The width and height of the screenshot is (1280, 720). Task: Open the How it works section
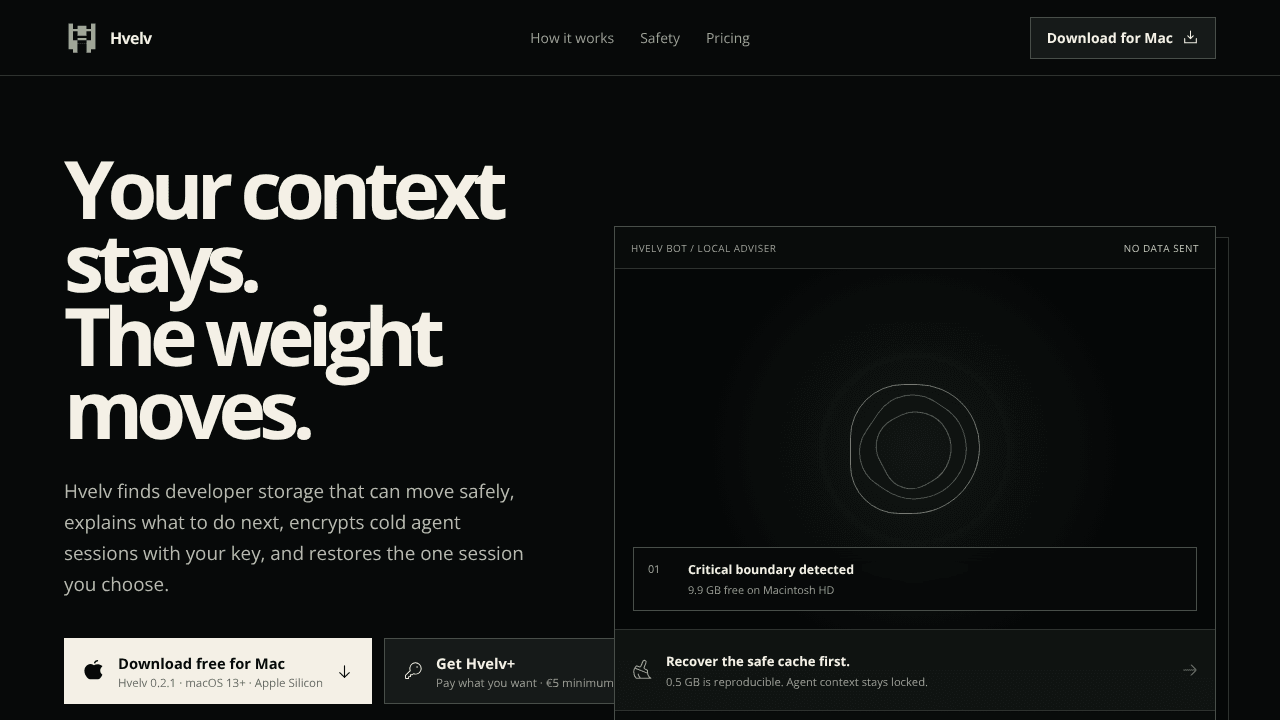click(x=572, y=38)
